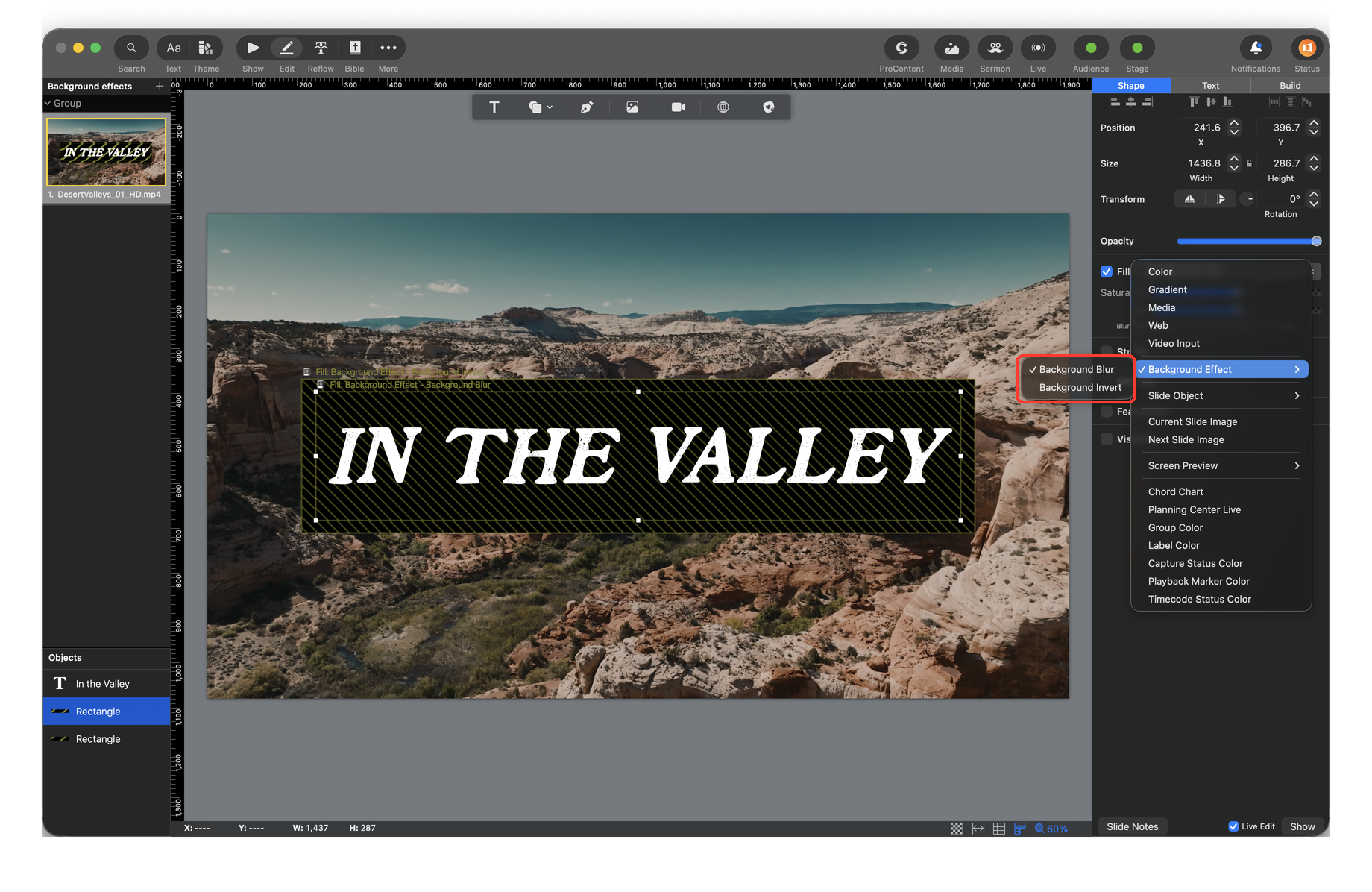Switch to the Text inspector tab
1372x892 pixels.
click(x=1210, y=86)
